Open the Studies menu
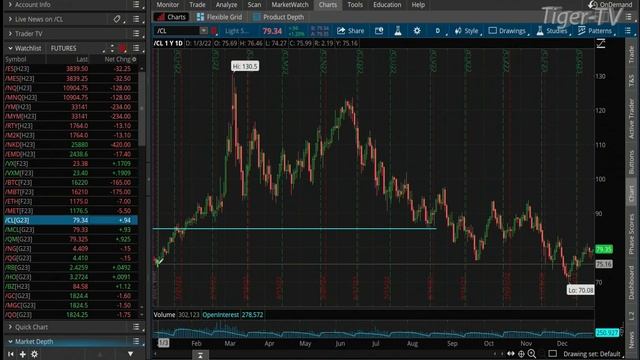Screen dimensions: 640x360 pos(552,31)
